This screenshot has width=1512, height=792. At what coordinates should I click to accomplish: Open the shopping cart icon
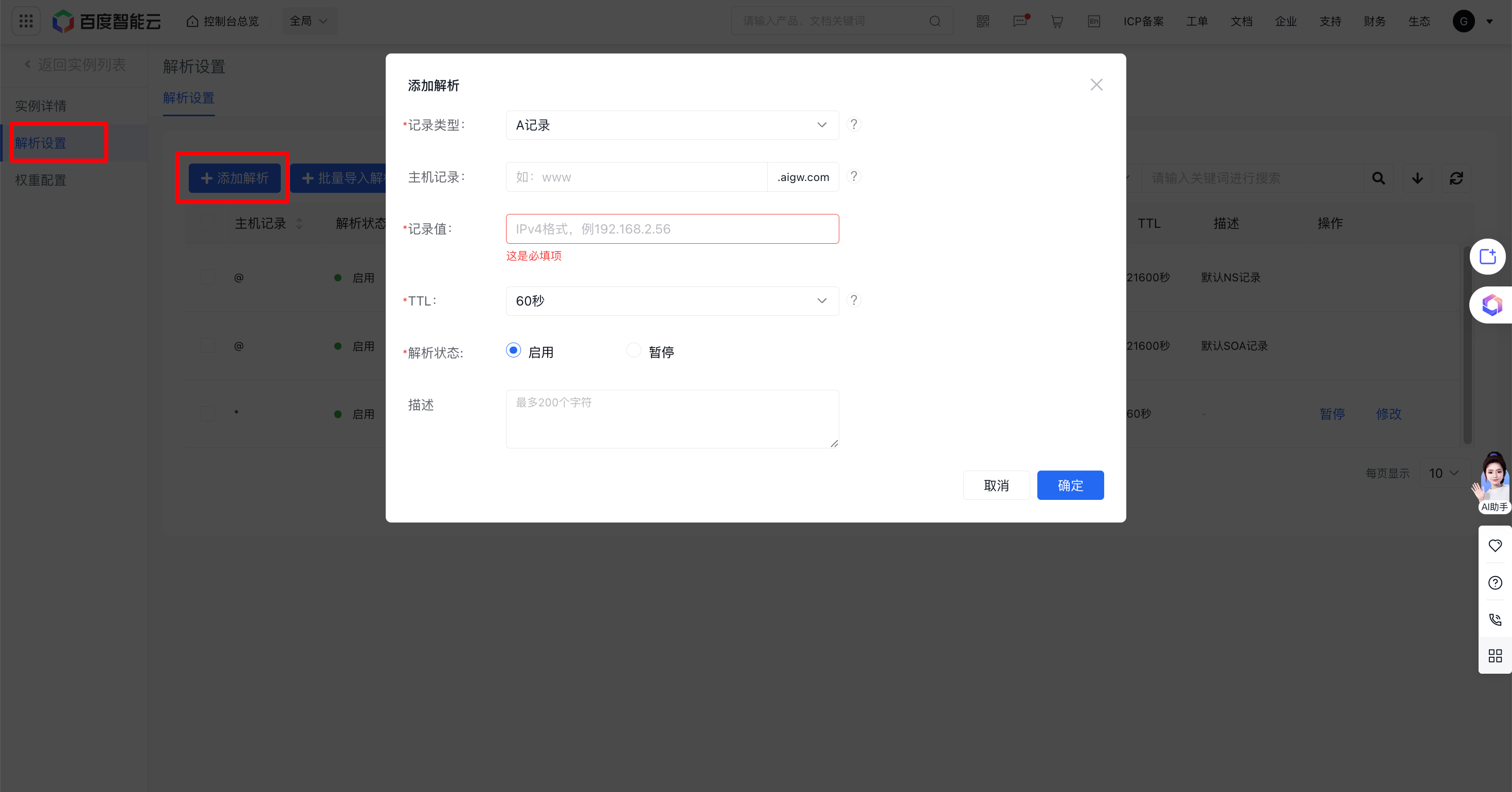click(1056, 21)
